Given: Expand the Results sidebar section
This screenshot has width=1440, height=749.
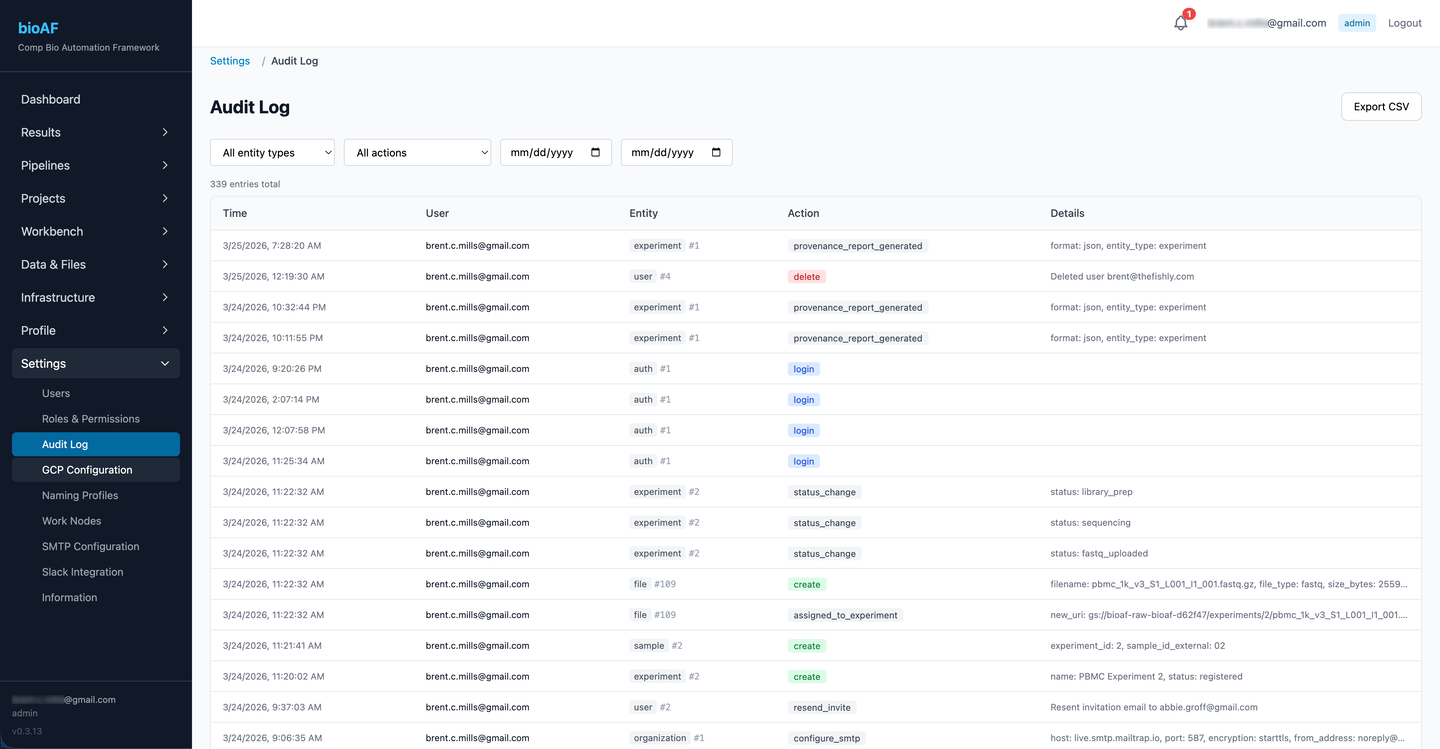Looking at the screenshot, I should click(x=96, y=132).
